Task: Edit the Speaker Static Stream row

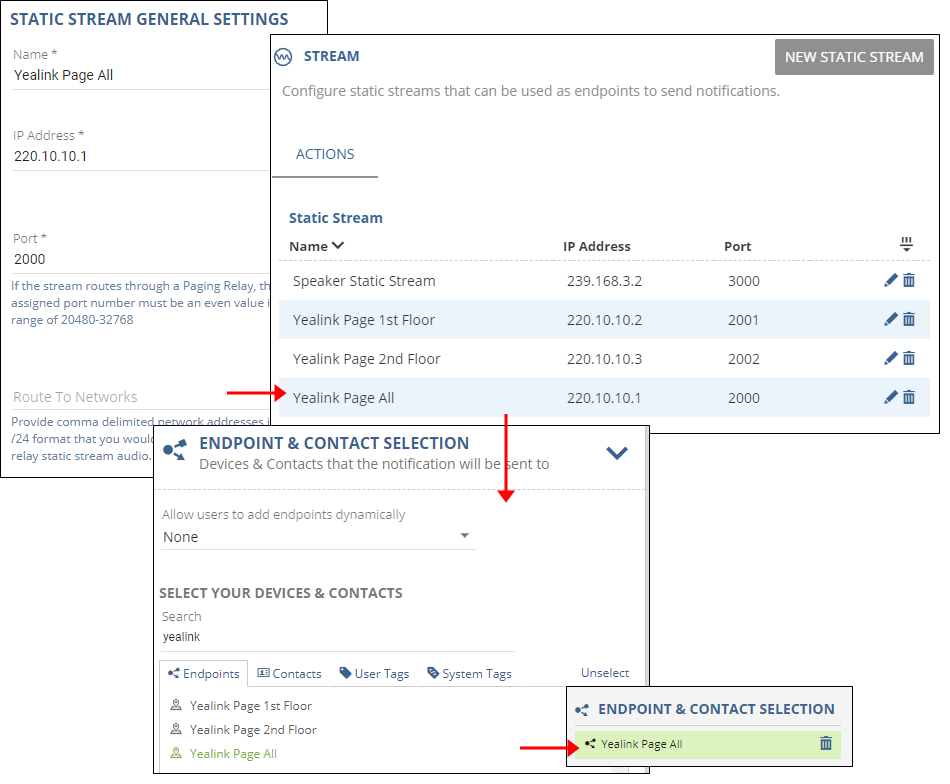Action: tap(890, 280)
